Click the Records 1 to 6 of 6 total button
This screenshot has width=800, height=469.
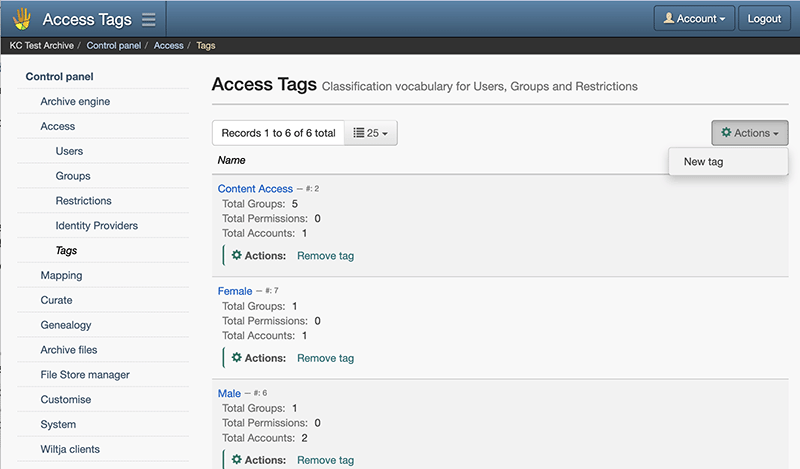[x=278, y=133]
